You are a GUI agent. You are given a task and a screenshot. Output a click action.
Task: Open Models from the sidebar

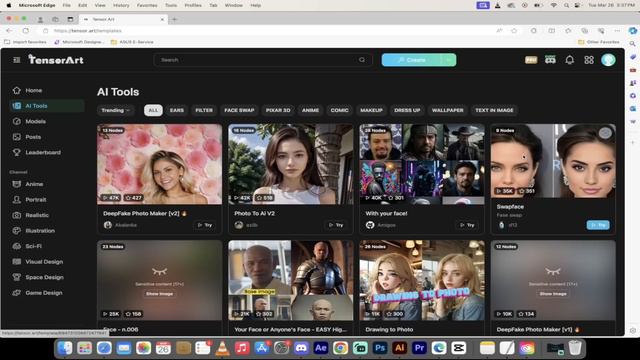coord(36,121)
